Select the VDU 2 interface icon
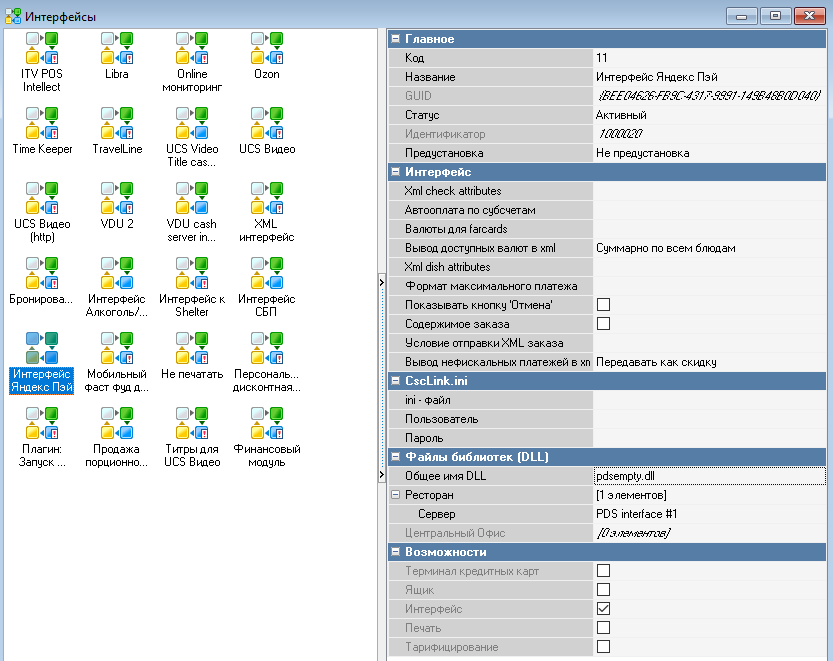The image size is (833, 661). coord(116,197)
